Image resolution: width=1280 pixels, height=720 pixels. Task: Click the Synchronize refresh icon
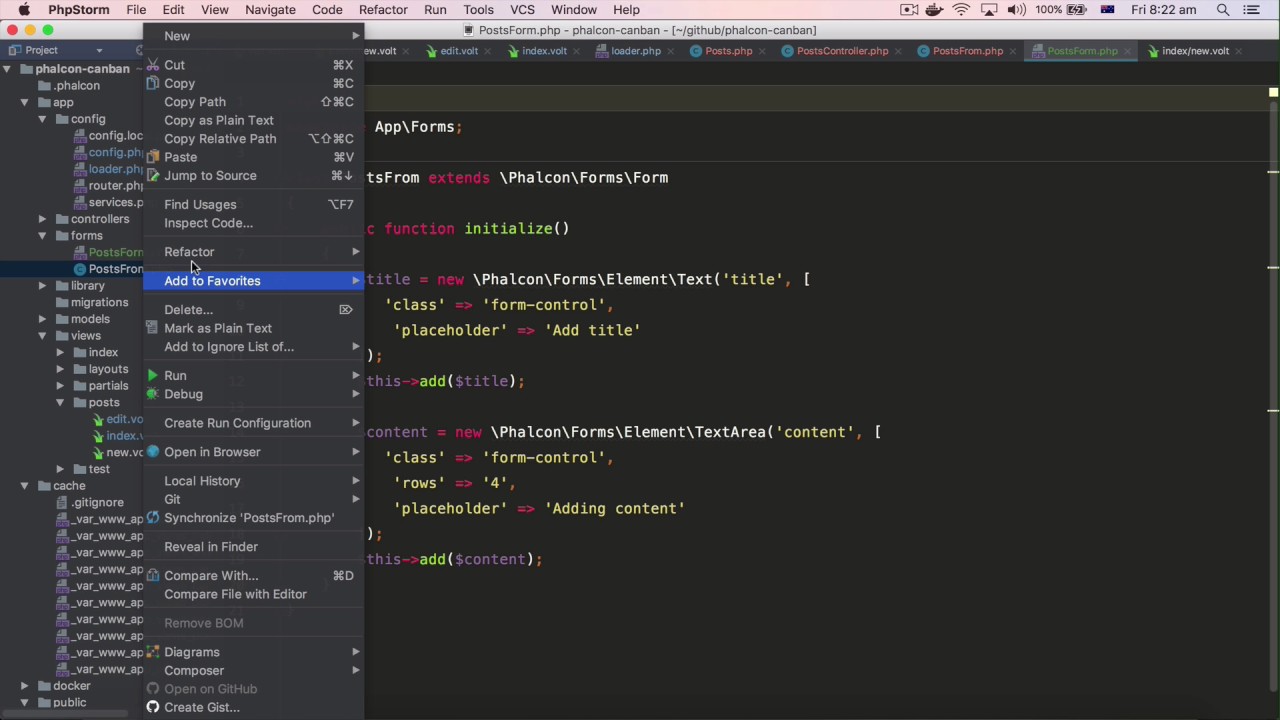point(153,518)
